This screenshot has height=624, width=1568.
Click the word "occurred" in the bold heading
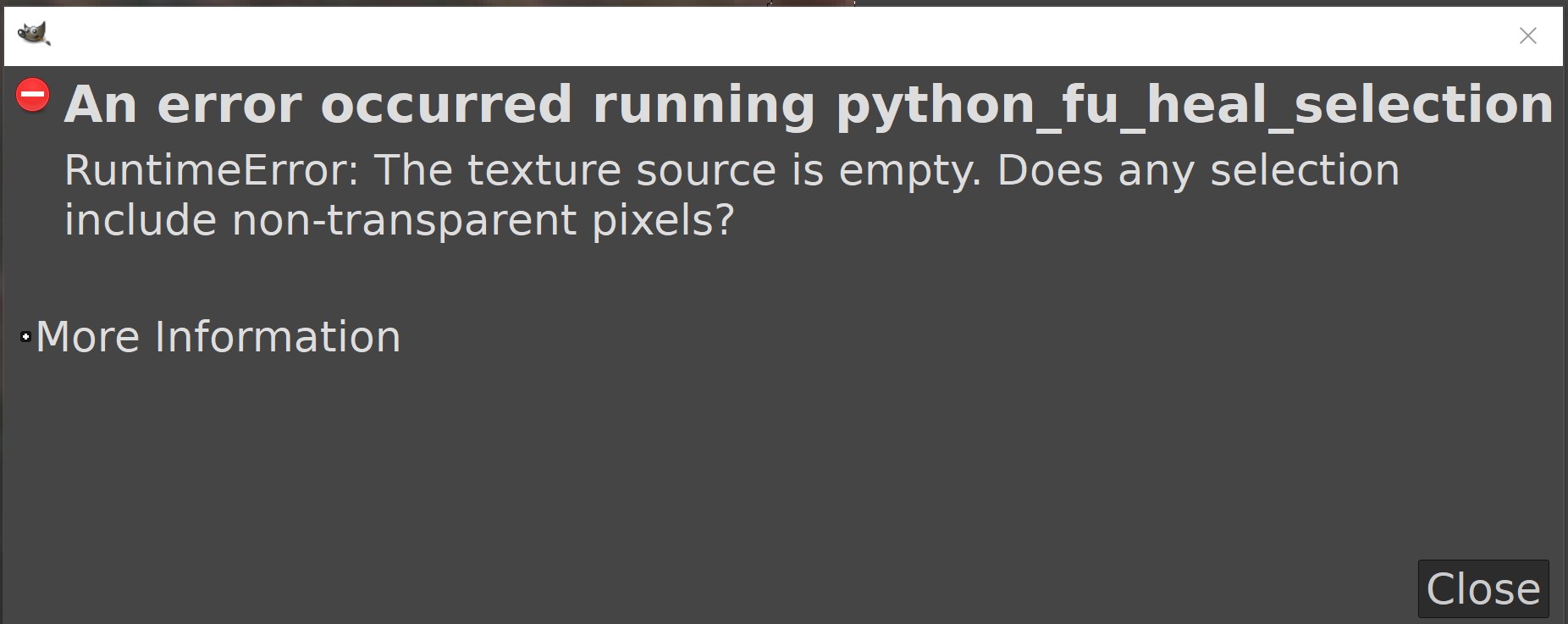[446, 105]
